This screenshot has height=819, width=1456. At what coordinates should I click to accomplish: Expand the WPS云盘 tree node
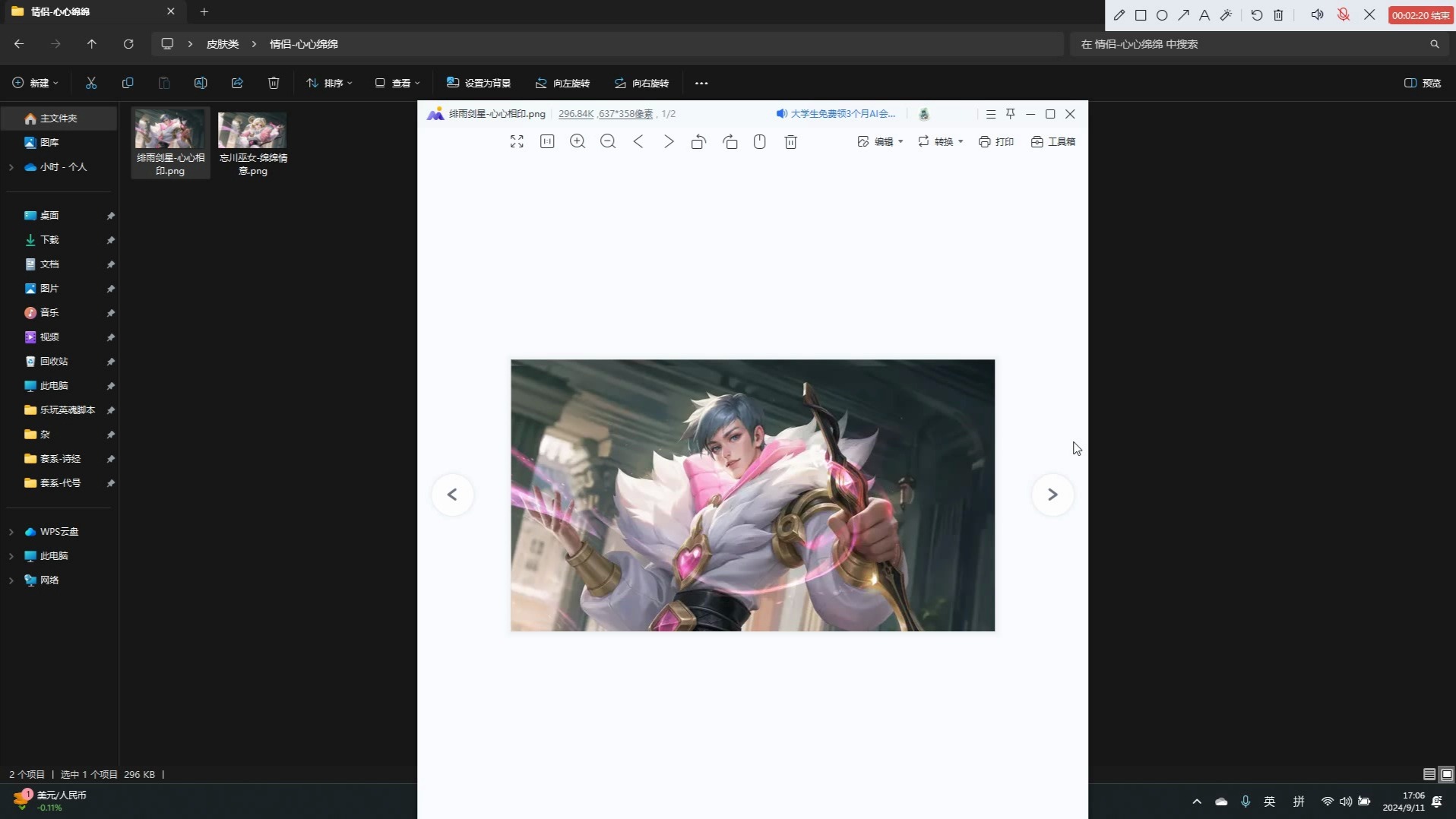[x=11, y=532]
